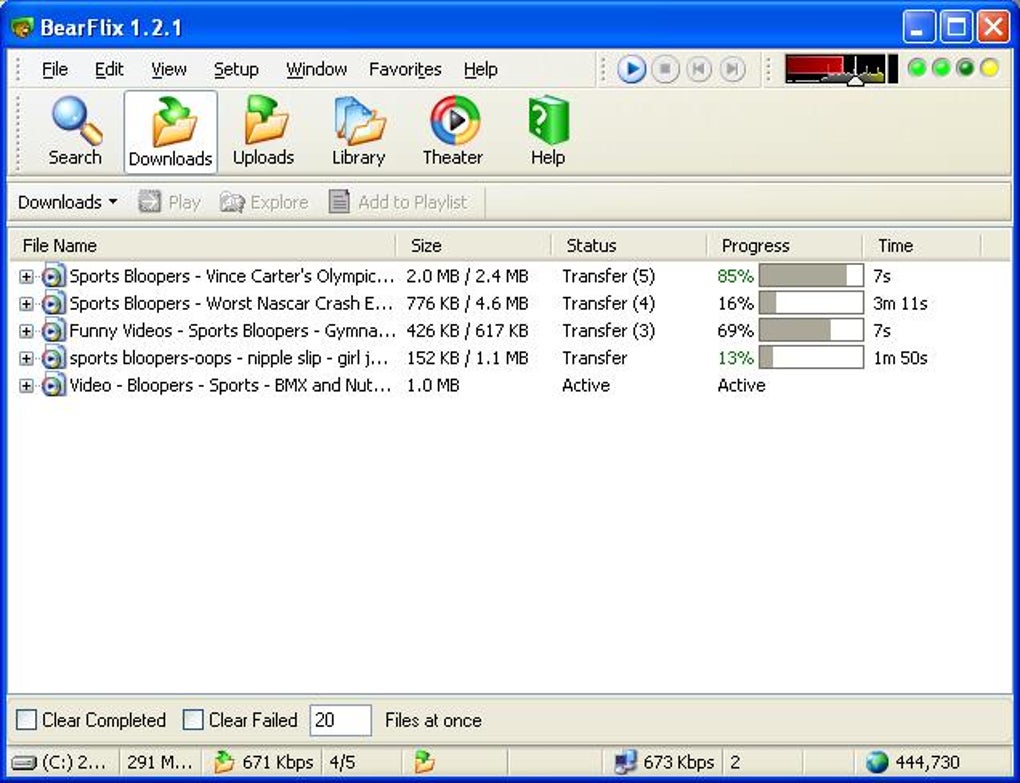Open the File menu
The height and width of the screenshot is (783, 1020).
[55, 69]
